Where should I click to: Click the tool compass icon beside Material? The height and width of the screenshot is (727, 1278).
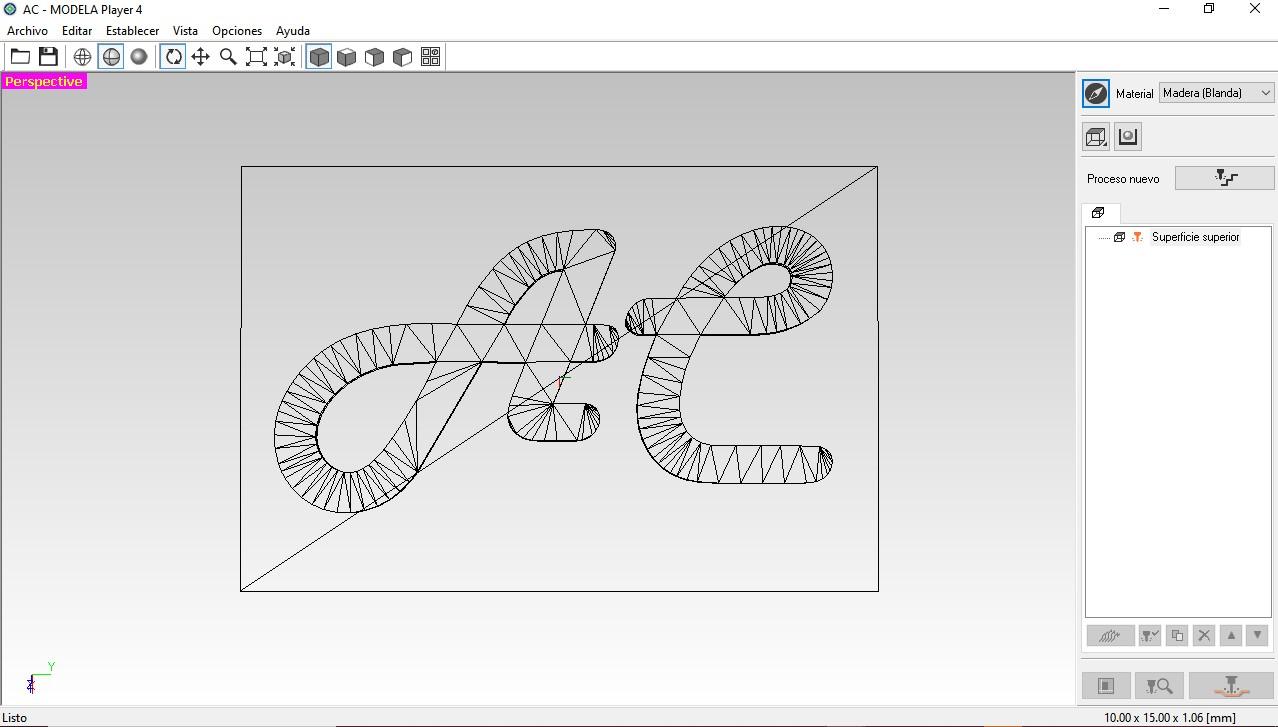1096,93
